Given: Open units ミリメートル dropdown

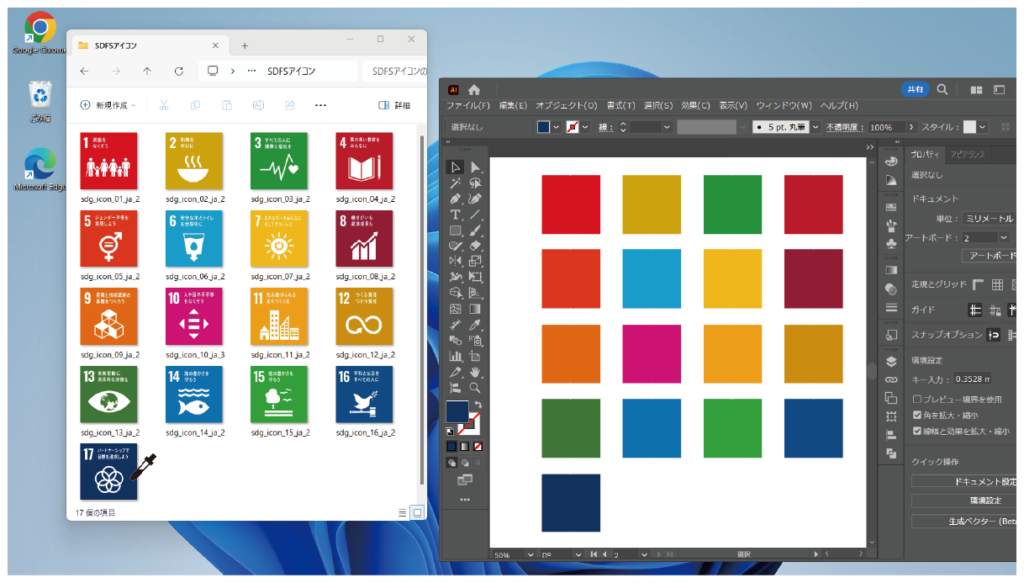Looking at the screenshot, I should [988, 219].
